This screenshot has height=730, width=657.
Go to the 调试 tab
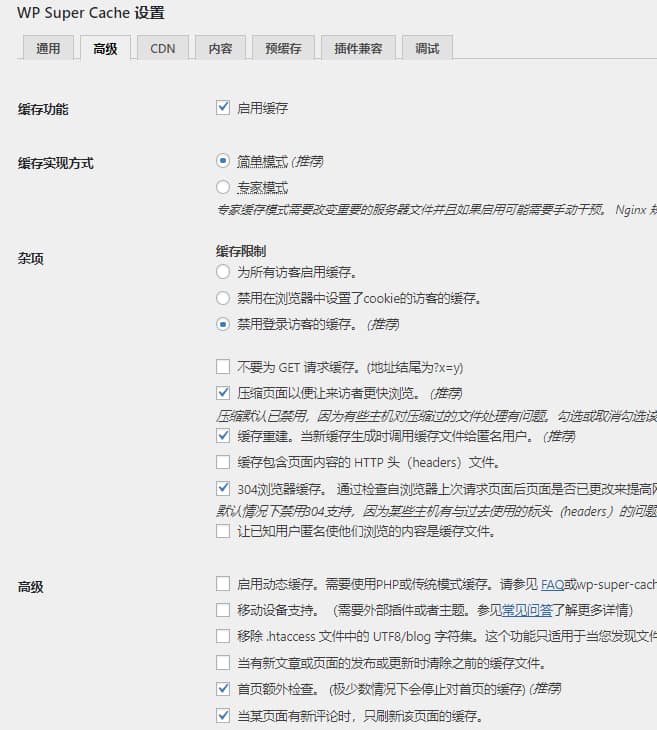pyautogui.click(x=427, y=48)
